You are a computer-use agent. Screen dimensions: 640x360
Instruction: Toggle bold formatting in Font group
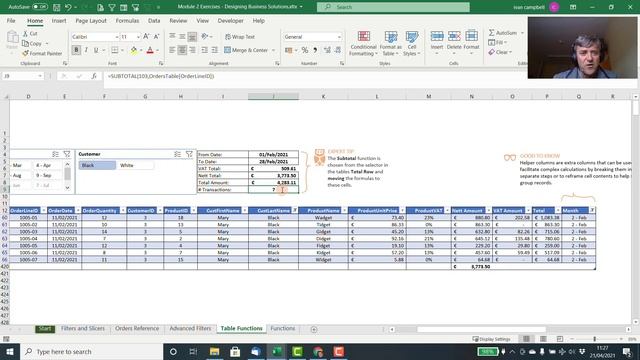(76, 50)
